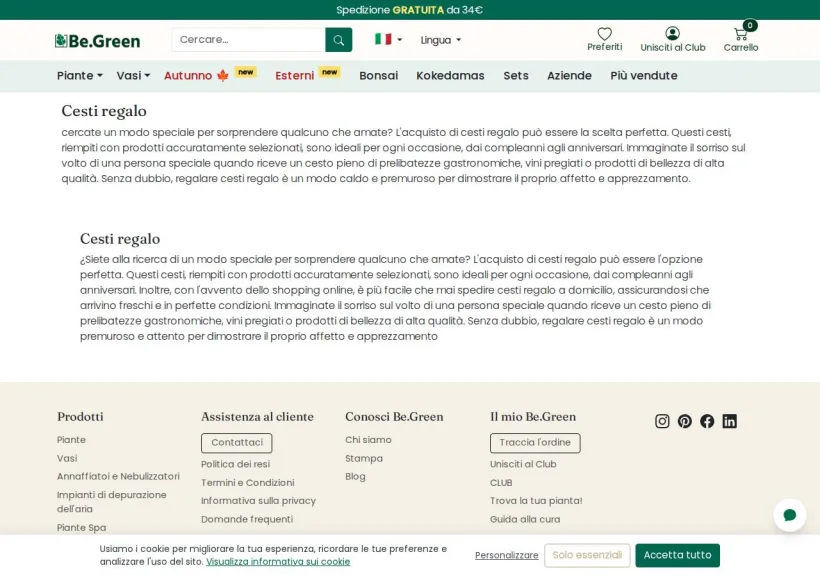This screenshot has height=577, width=820.
Task: Open the Sets category
Action: click(x=516, y=75)
